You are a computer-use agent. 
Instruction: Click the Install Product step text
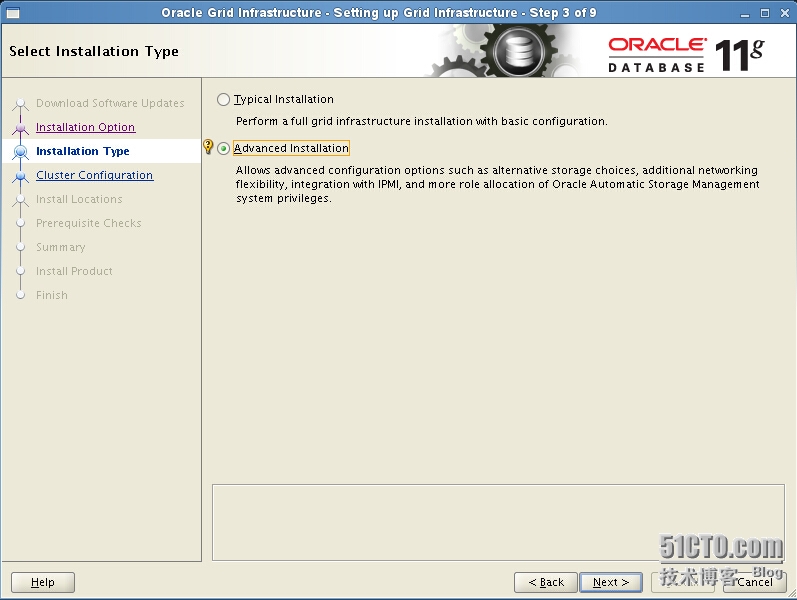click(x=74, y=271)
